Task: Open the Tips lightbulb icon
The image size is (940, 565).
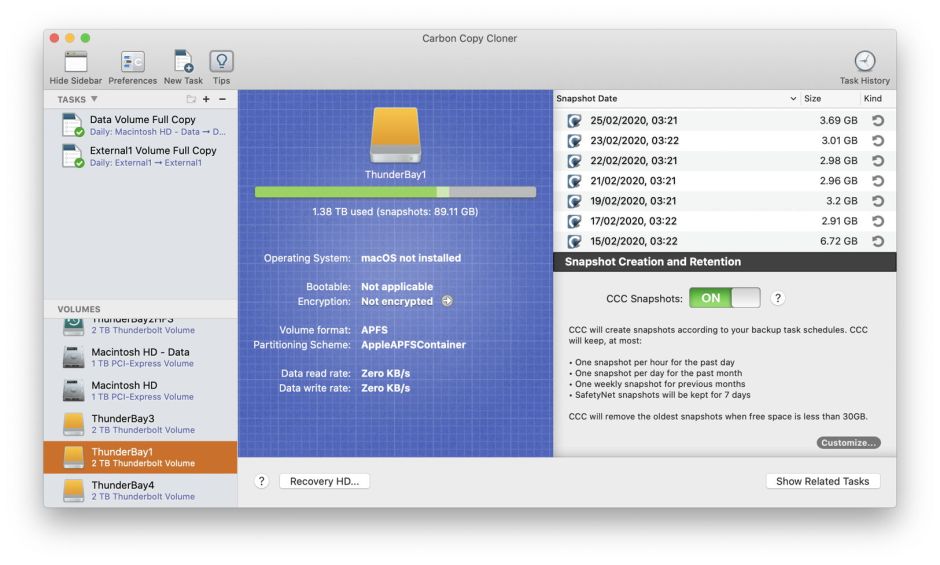Action: [x=221, y=62]
